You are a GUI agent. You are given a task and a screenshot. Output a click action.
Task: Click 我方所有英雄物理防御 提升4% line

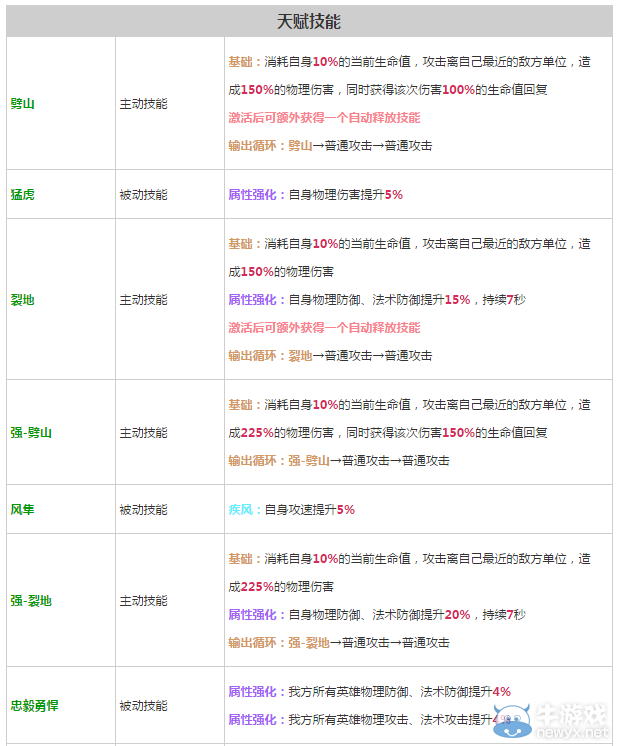coord(370,691)
